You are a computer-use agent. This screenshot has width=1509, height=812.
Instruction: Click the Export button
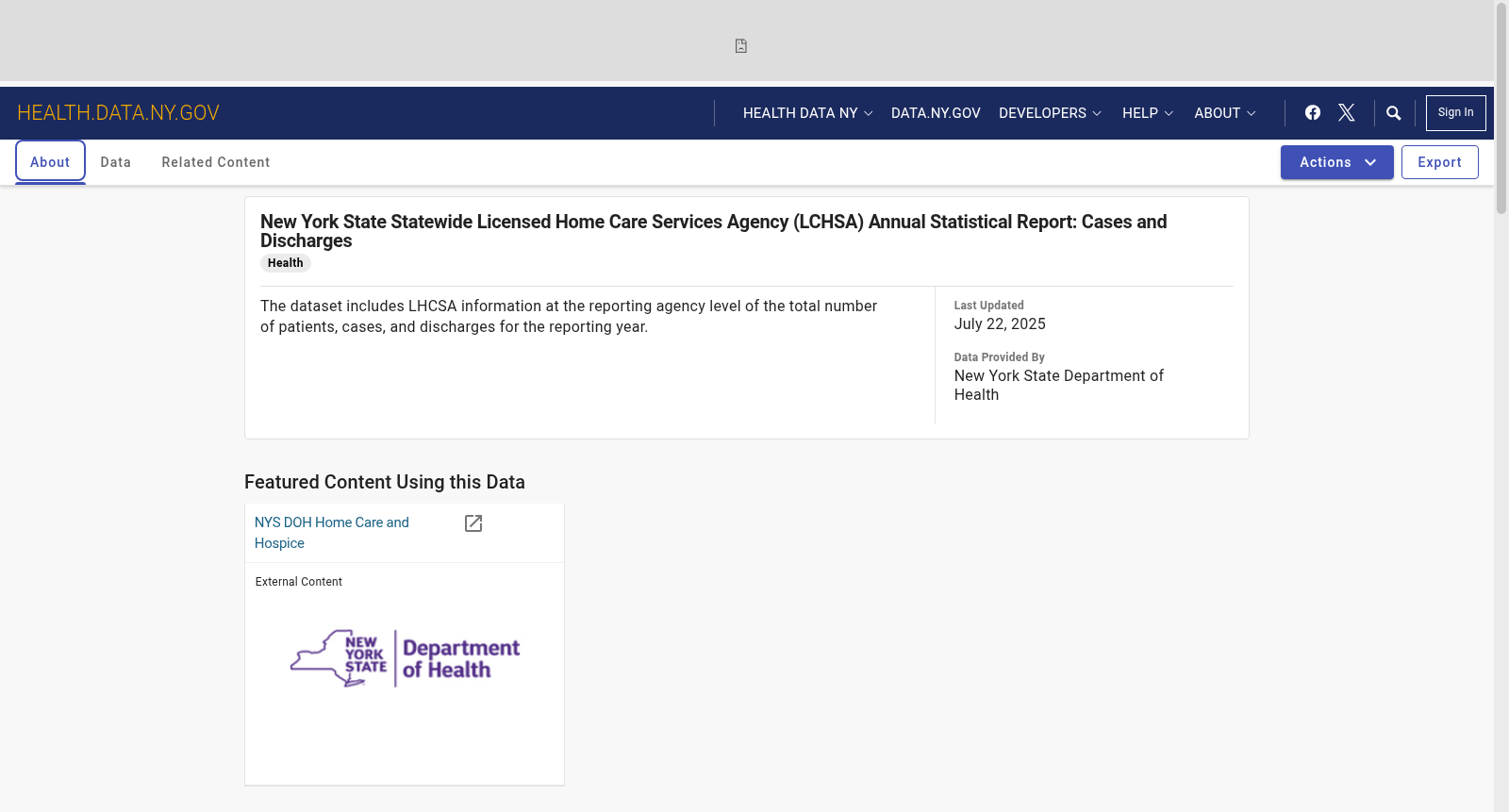[x=1439, y=162]
